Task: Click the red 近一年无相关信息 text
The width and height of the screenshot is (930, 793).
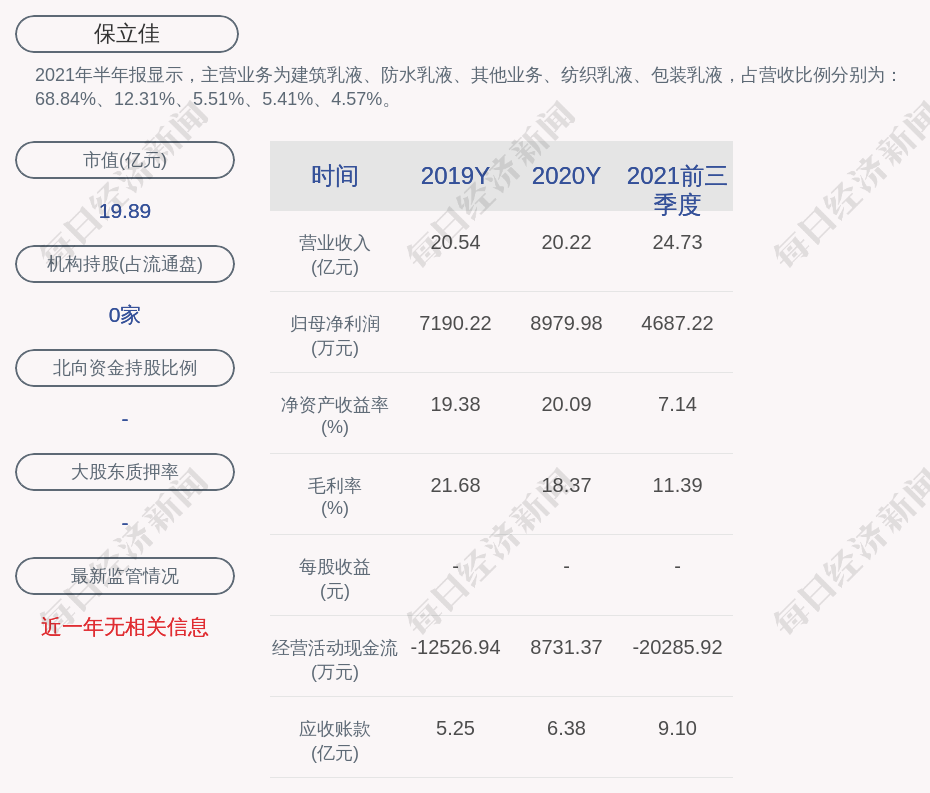Action: (x=125, y=627)
